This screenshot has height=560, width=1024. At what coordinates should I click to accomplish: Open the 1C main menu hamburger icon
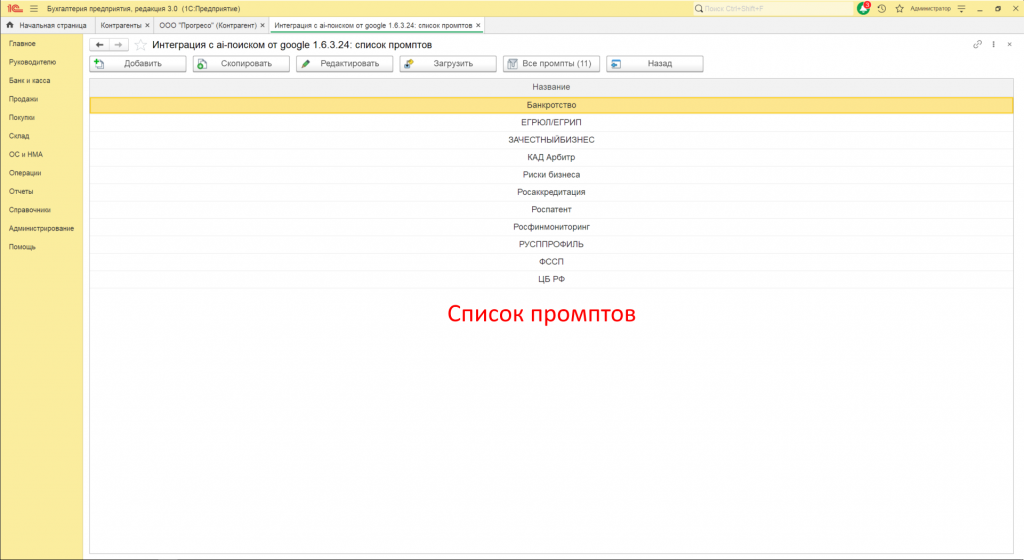tap(34, 8)
